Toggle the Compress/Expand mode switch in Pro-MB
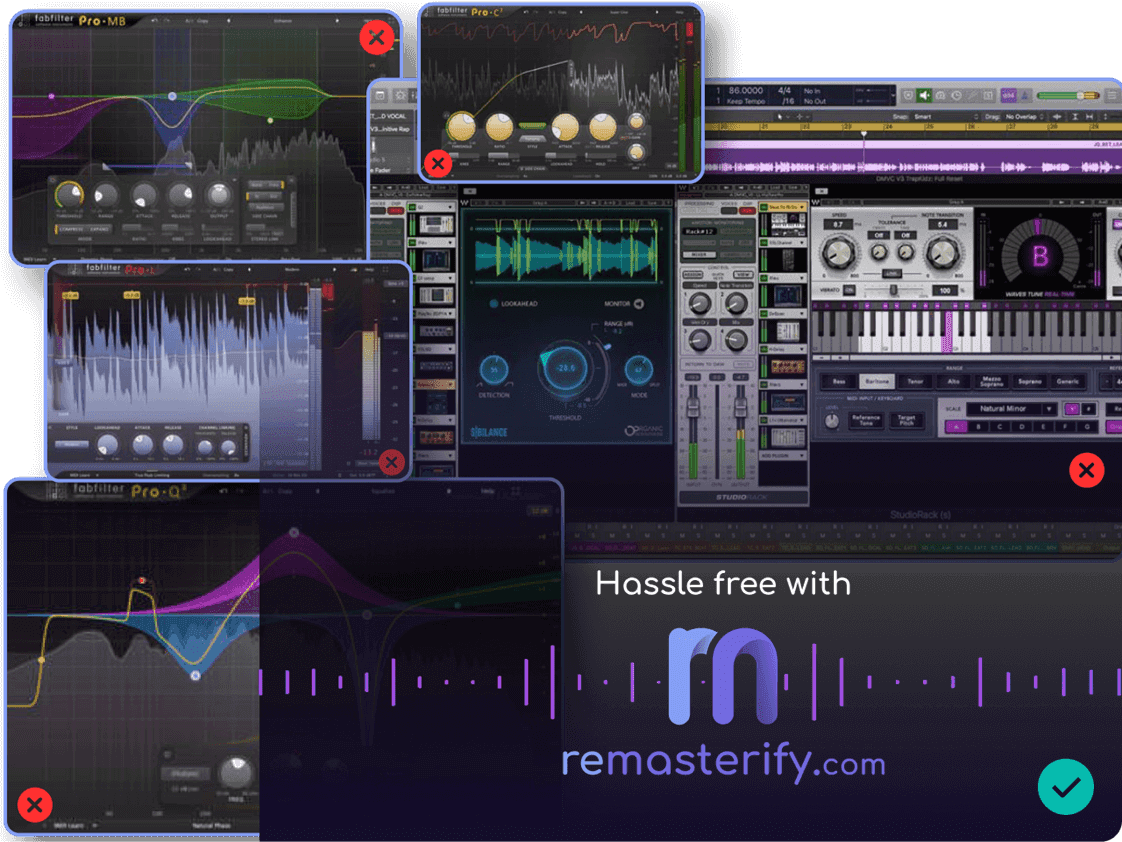1122x842 pixels. coord(84,230)
